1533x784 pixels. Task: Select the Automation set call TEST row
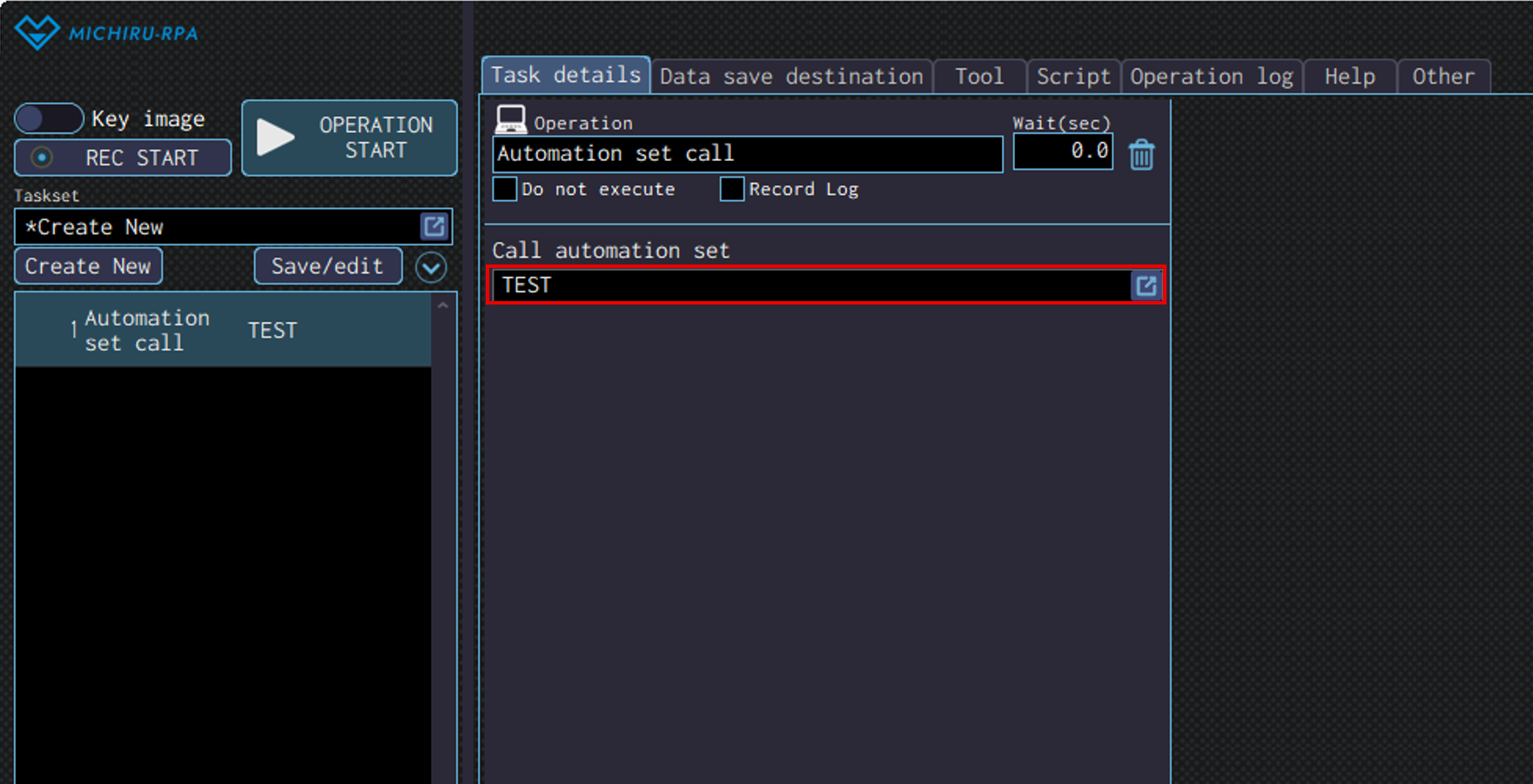click(x=223, y=330)
